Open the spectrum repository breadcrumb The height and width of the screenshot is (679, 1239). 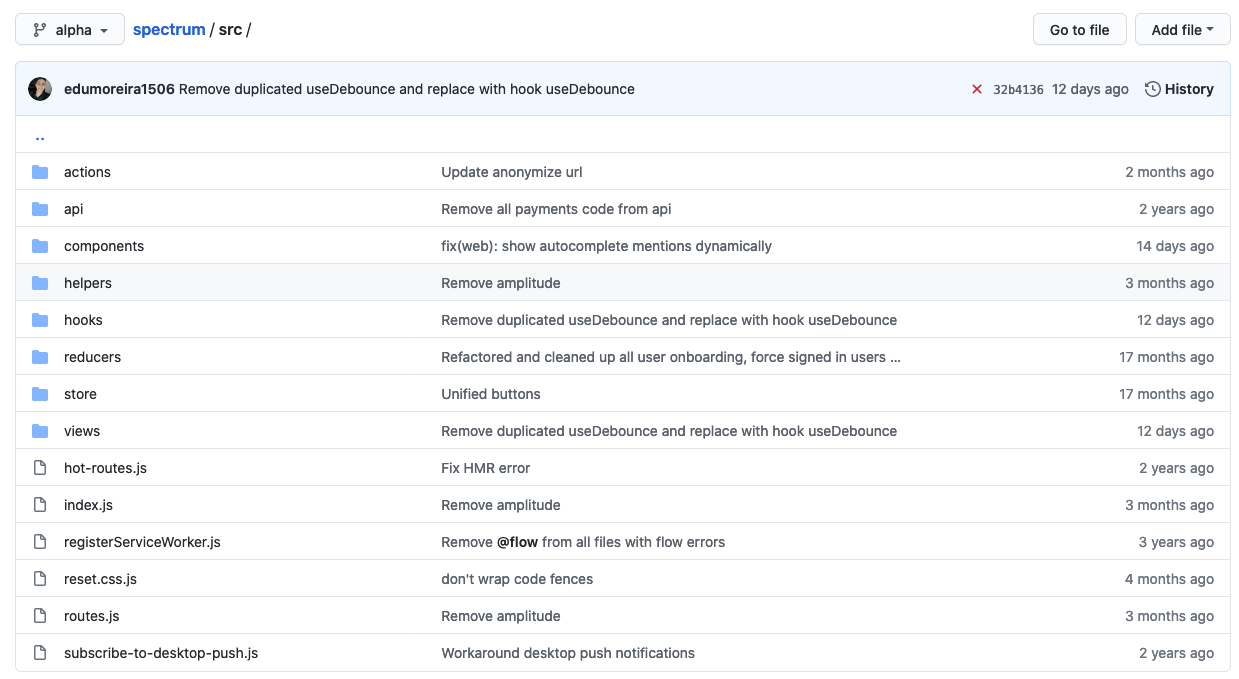[x=168, y=29]
